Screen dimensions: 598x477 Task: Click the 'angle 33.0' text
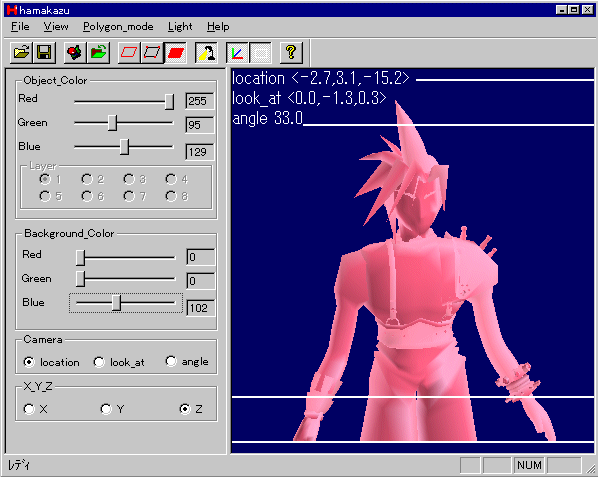click(267, 118)
